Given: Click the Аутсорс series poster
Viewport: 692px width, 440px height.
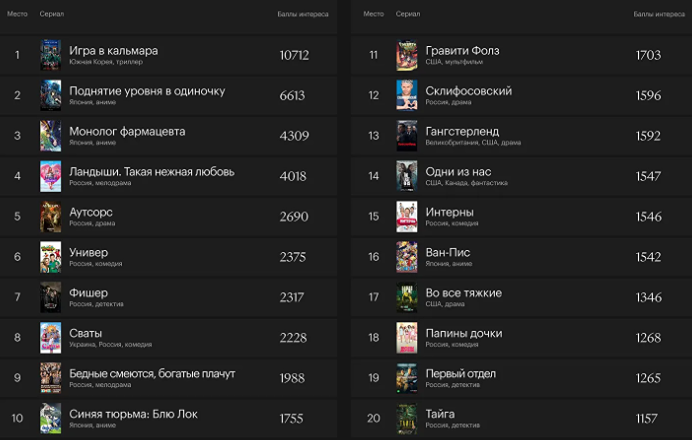Looking at the screenshot, I should click(x=51, y=216).
